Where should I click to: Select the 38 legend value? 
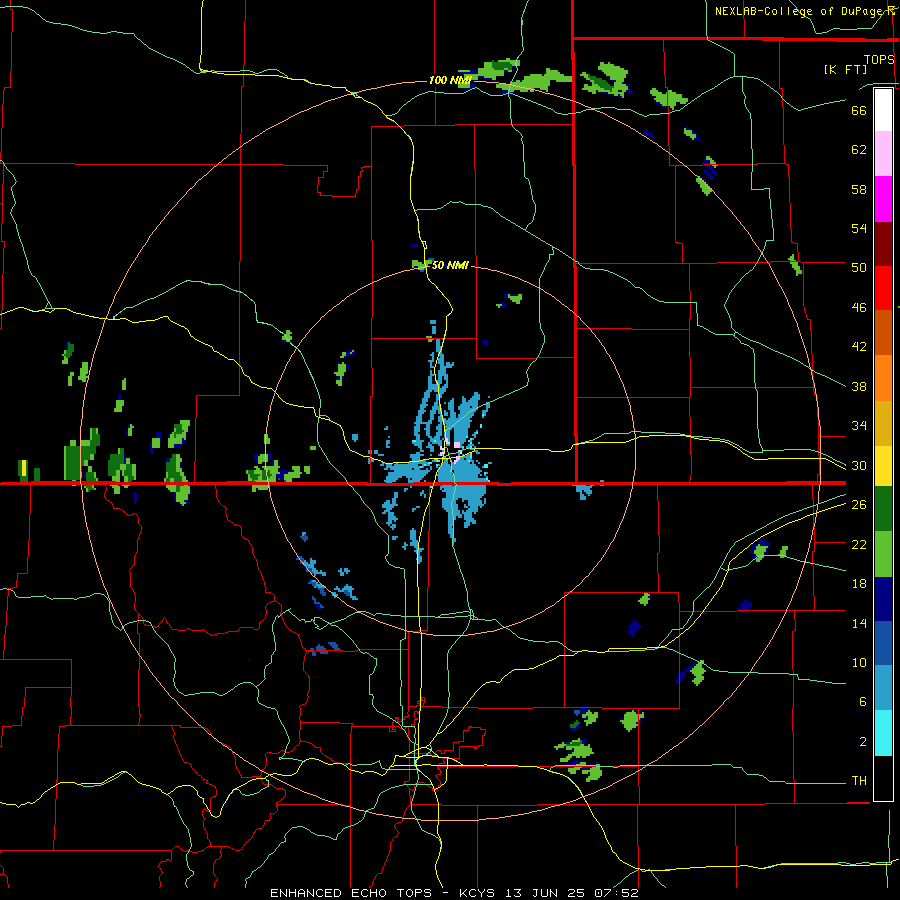coord(859,386)
